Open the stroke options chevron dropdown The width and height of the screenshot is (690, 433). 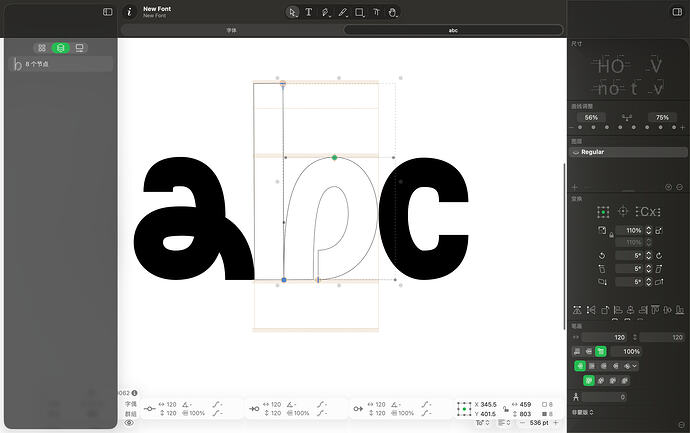[x=634, y=366]
